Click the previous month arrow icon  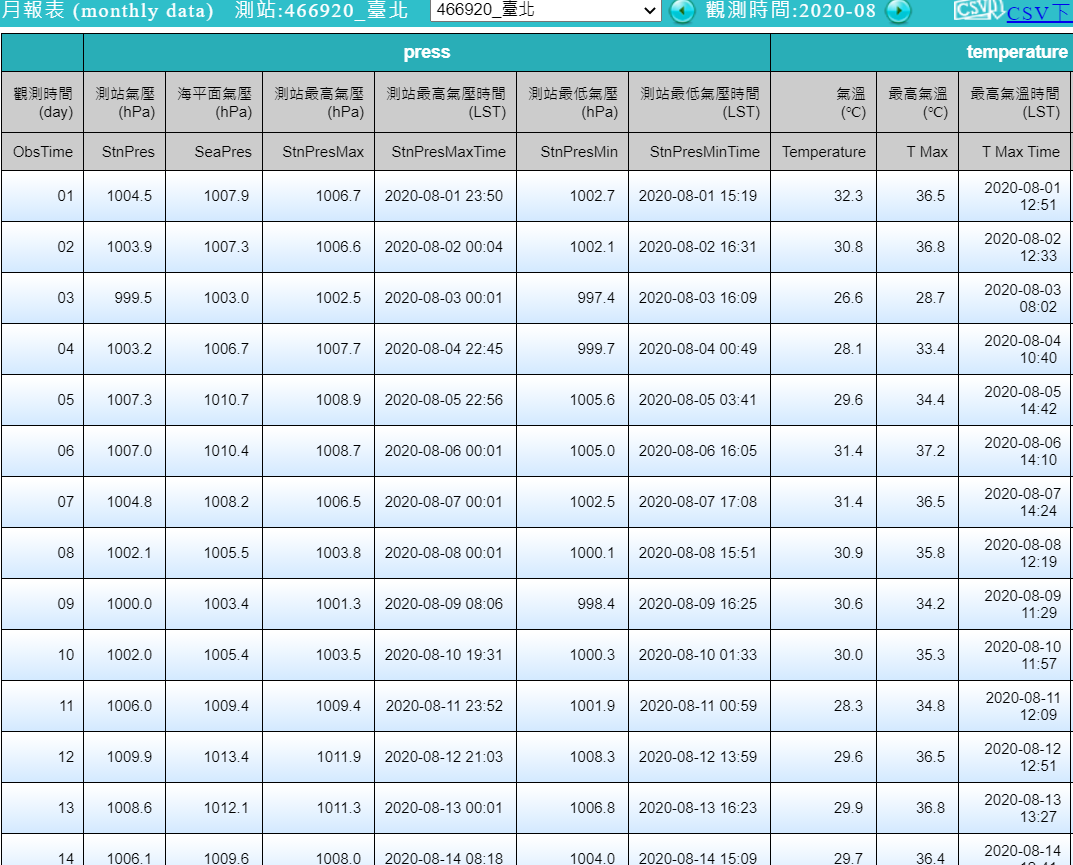tap(682, 11)
